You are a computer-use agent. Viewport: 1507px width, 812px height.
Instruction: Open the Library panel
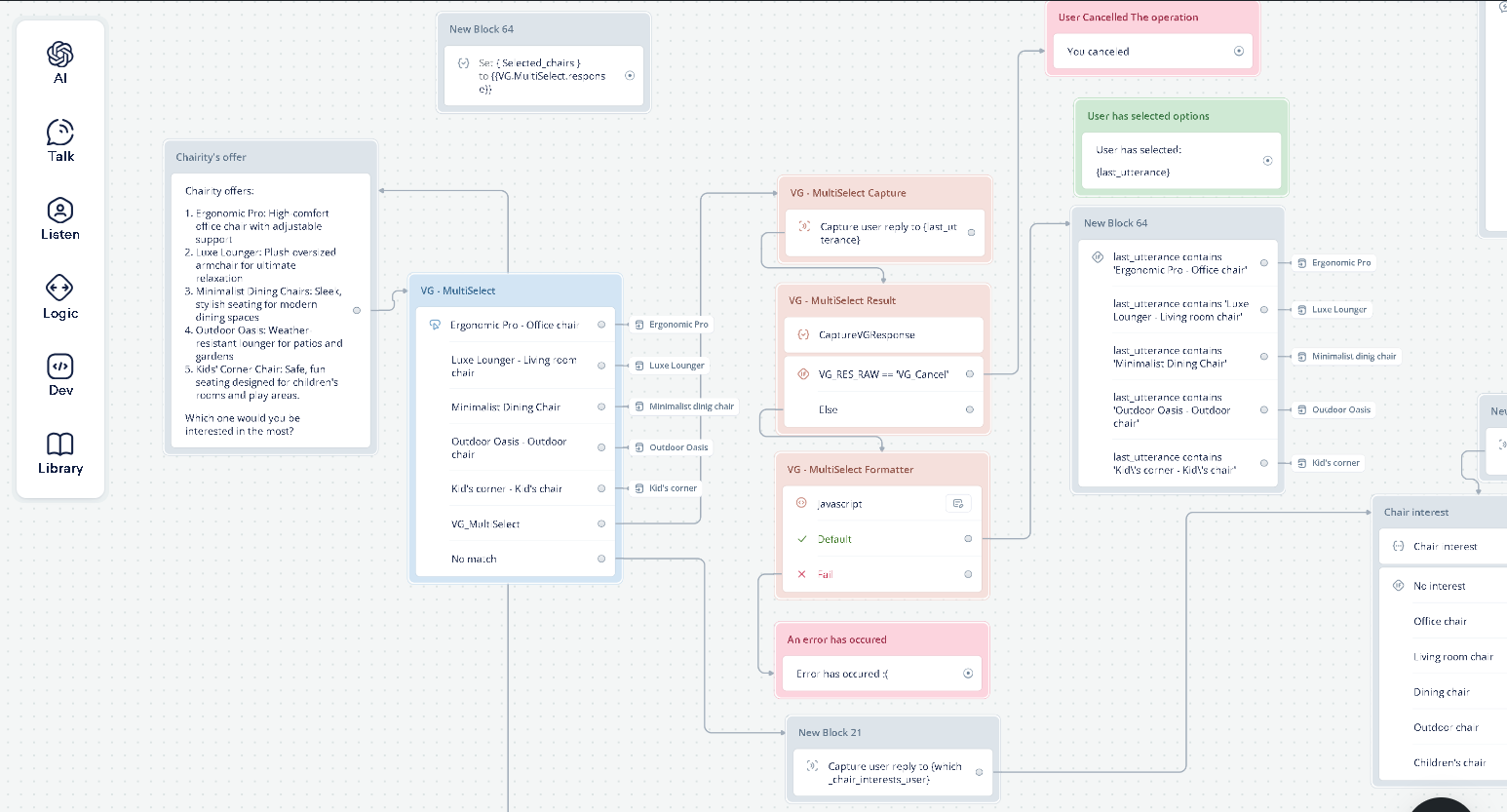(x=60, y=453)
